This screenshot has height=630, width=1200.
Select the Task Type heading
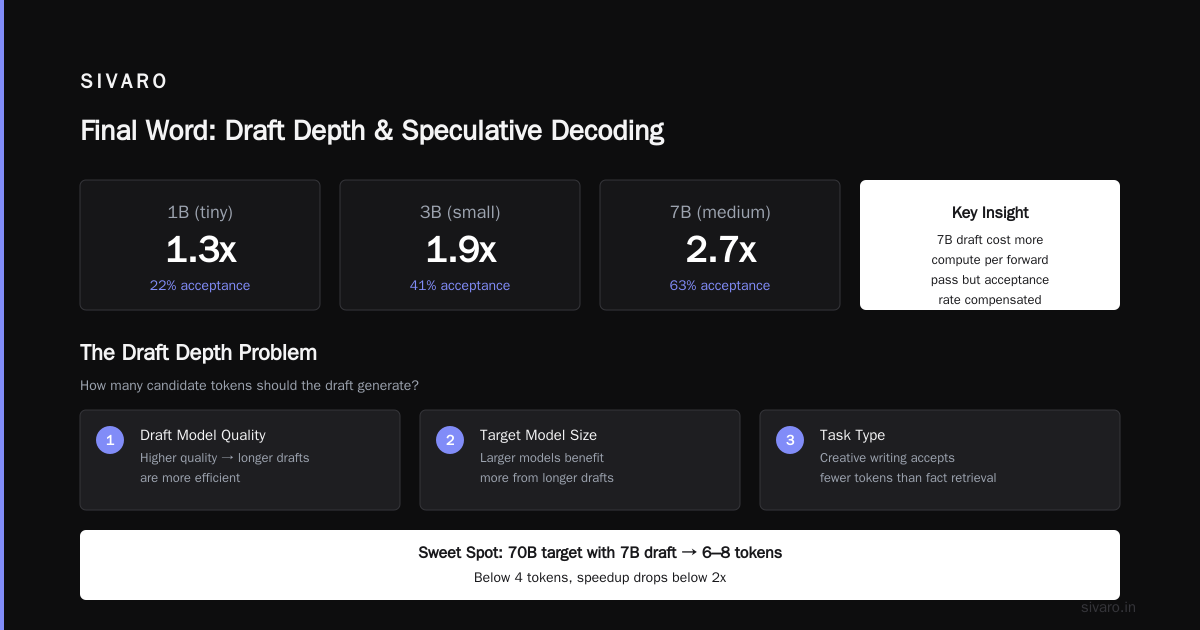[852, 435]
